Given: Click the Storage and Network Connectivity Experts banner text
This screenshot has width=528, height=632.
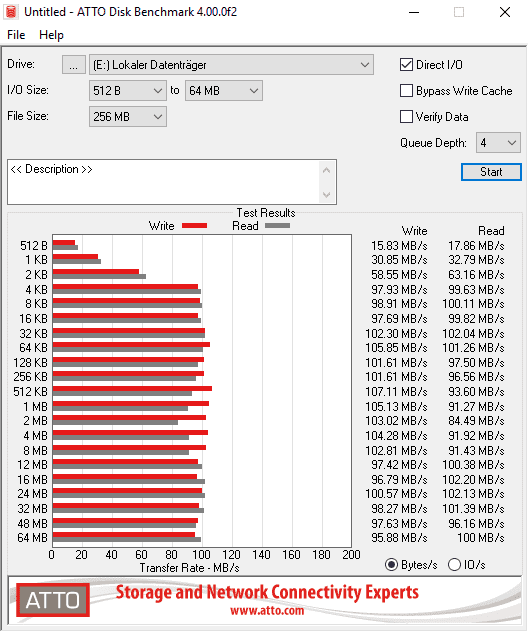Looking at the screenshot, I should [x=267, y=592].
